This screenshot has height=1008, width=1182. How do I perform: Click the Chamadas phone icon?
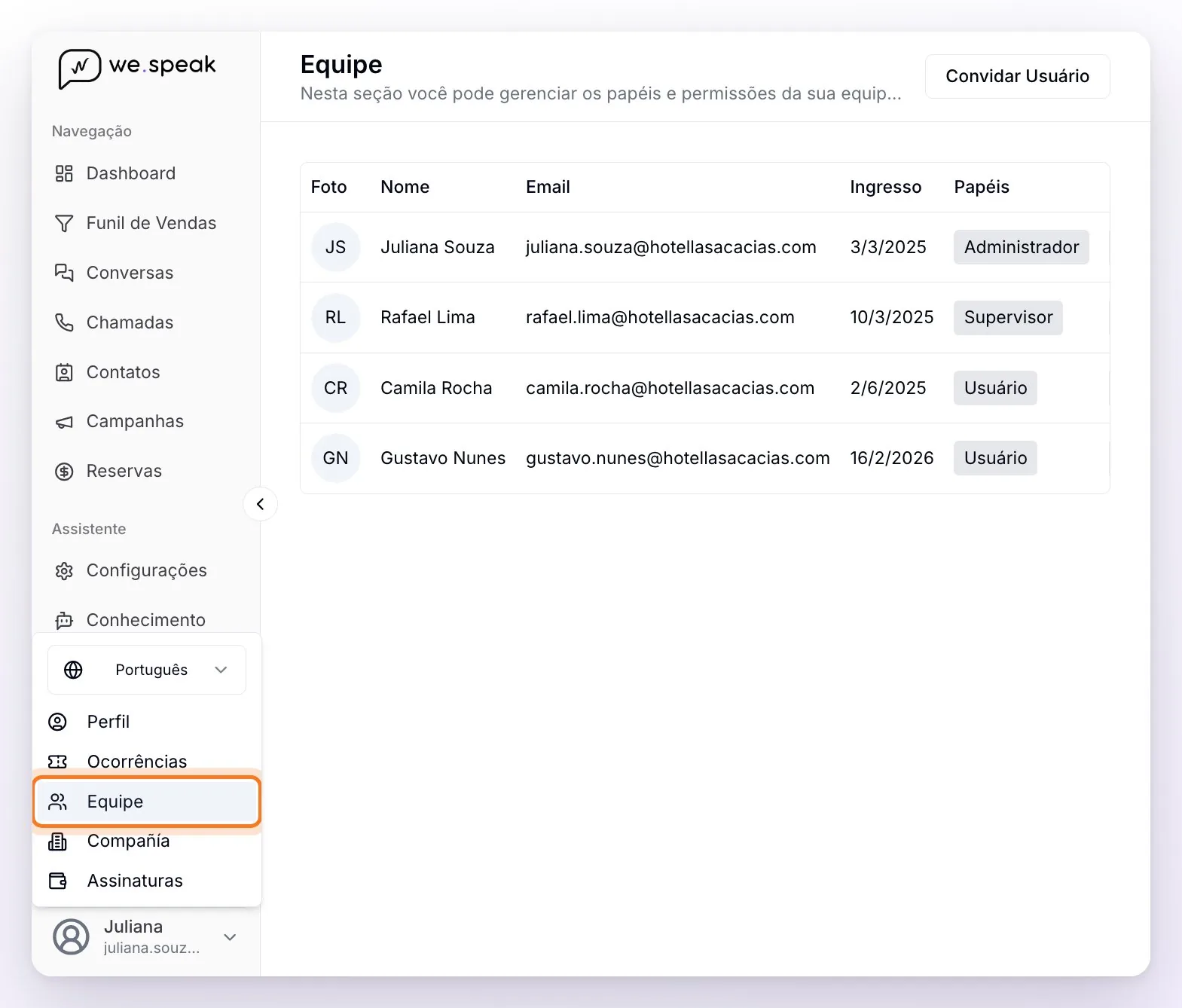(64, 322)
